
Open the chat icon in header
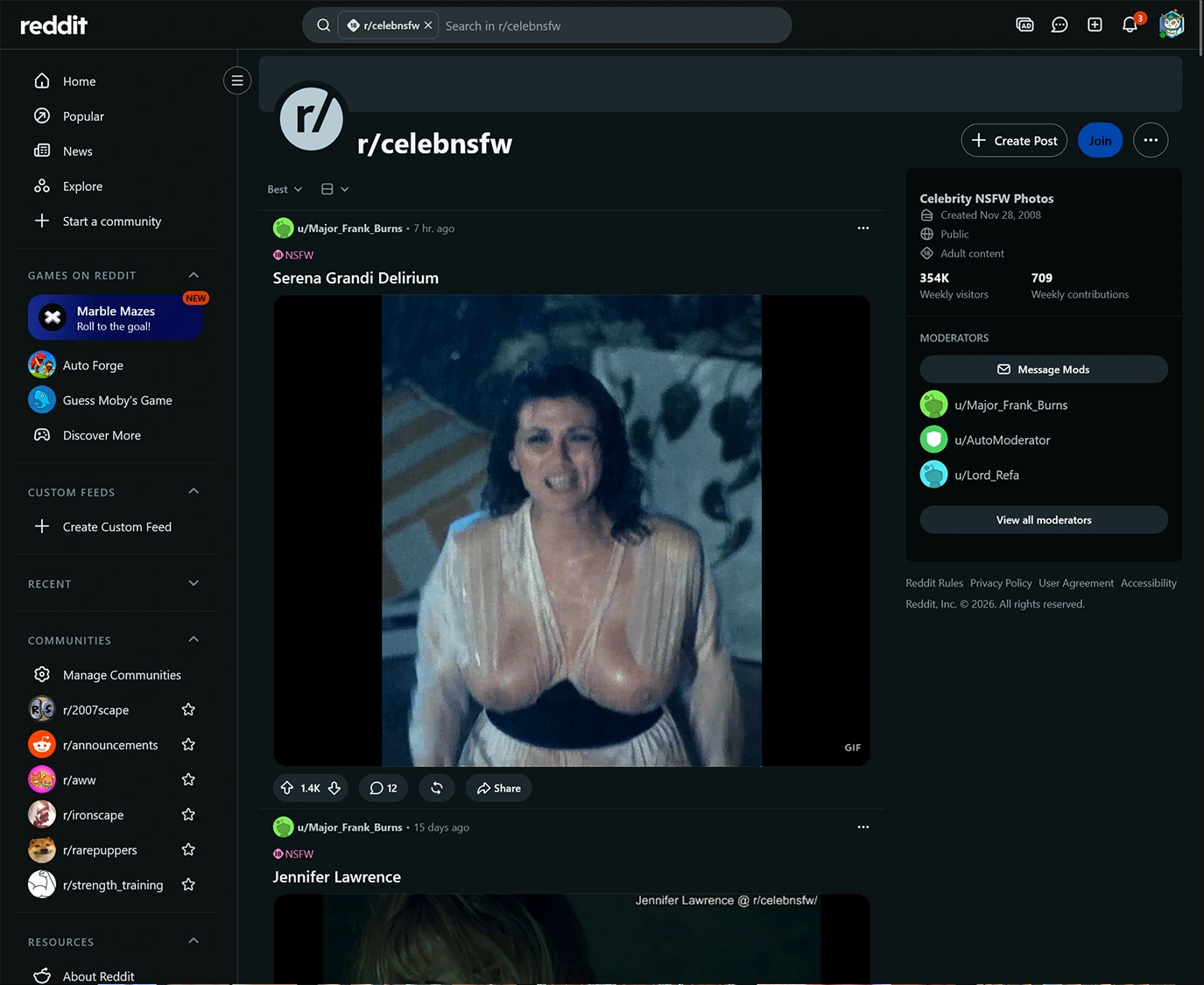click(x=1060, y=25)
